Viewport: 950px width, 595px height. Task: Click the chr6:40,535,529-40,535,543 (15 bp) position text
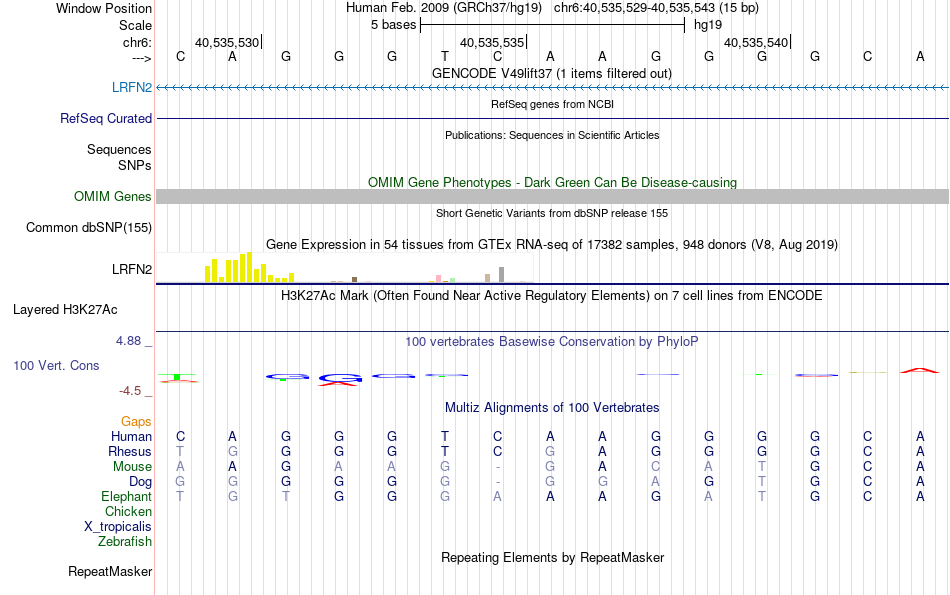click(656, 8)
